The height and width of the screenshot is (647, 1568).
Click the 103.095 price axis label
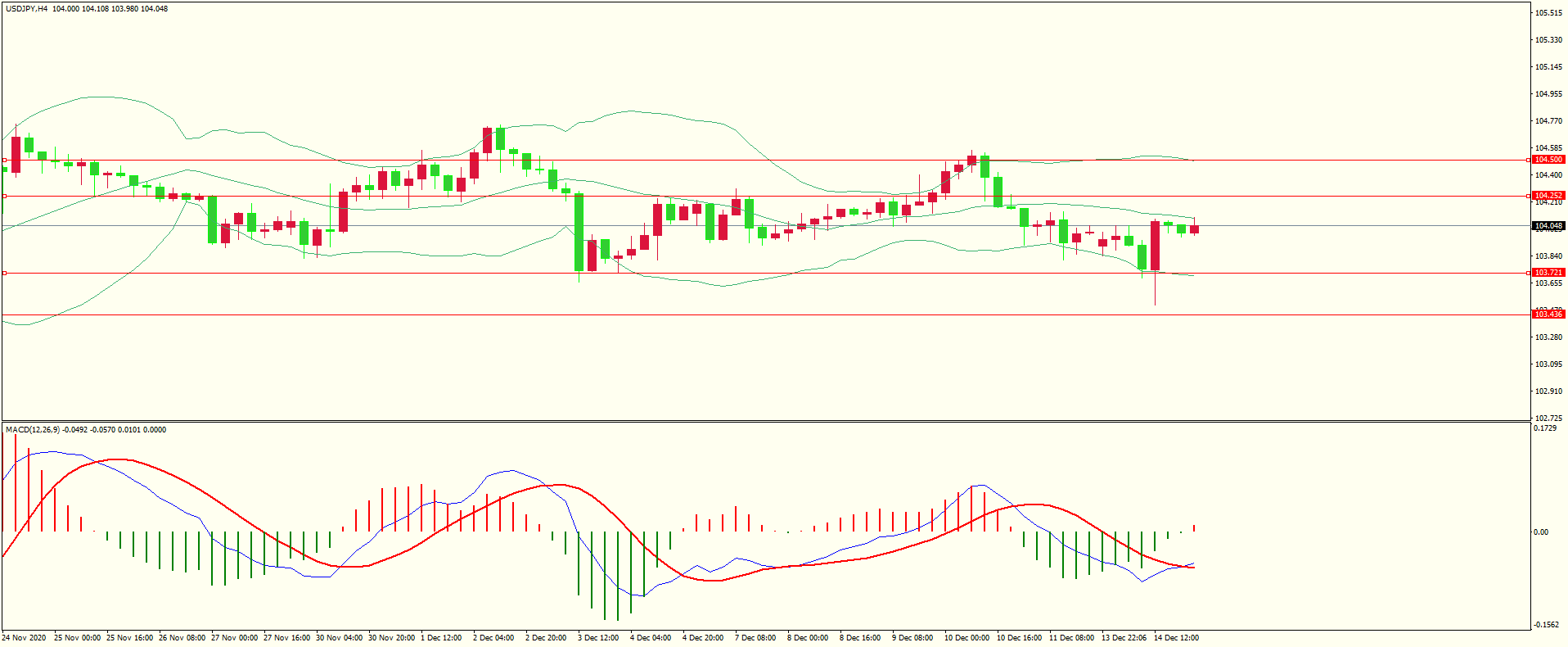1548,364
